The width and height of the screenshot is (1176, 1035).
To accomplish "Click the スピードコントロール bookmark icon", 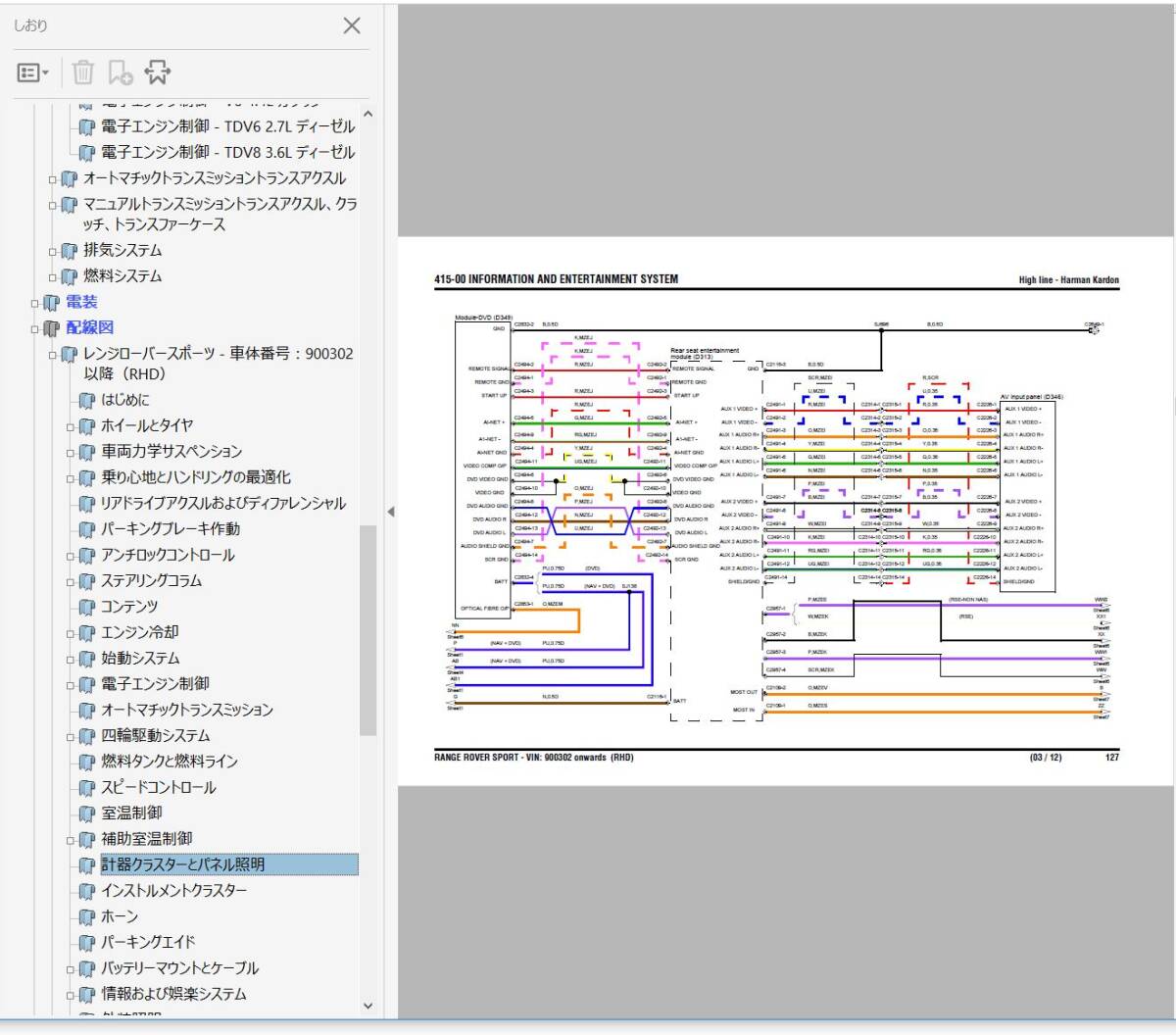I will point(86,788).
